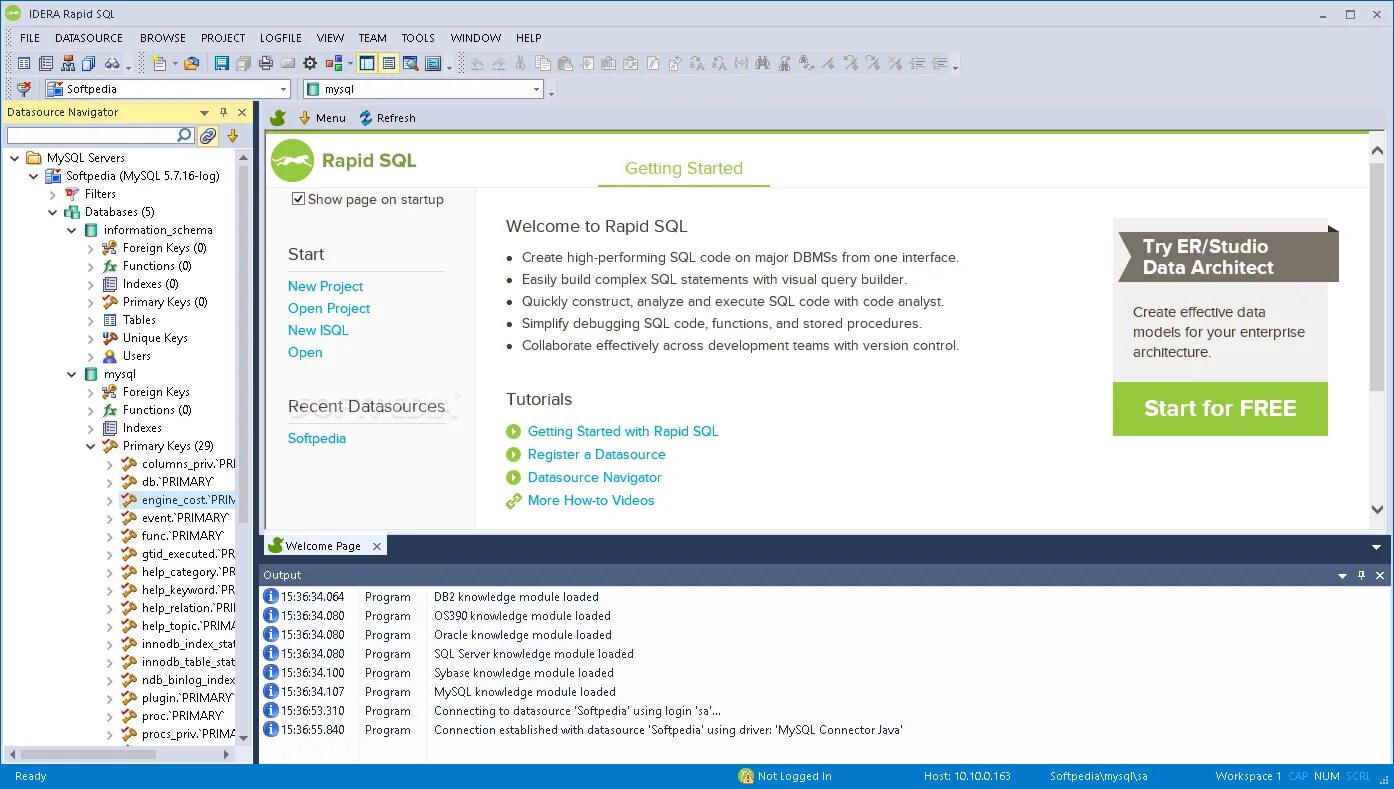This screenshot has height=789, width=1394.
Task: Click the Print icon in toolbar
Action: (x=265, y=63)
